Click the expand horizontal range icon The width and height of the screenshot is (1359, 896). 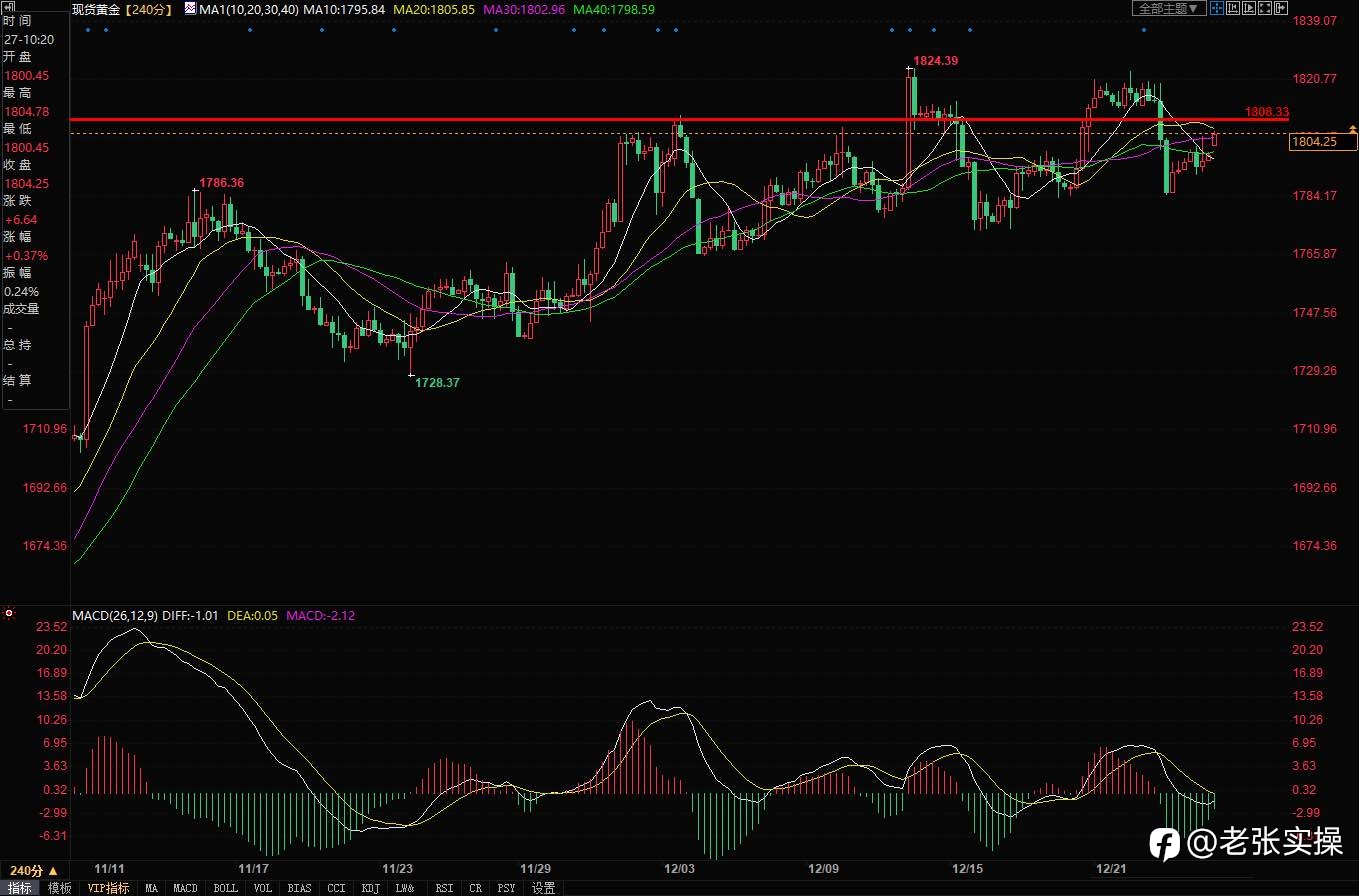coord(1249,9)
